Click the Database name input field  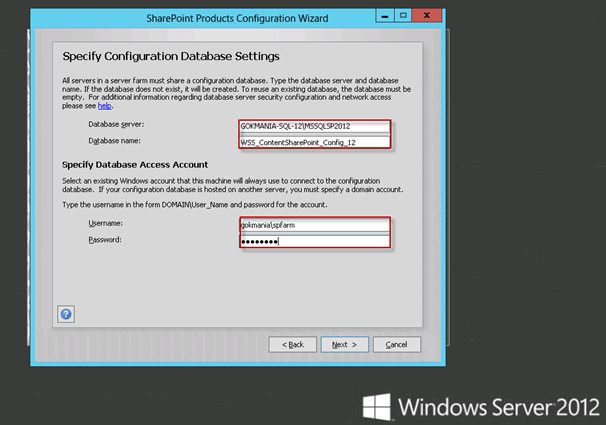[315, 143]
